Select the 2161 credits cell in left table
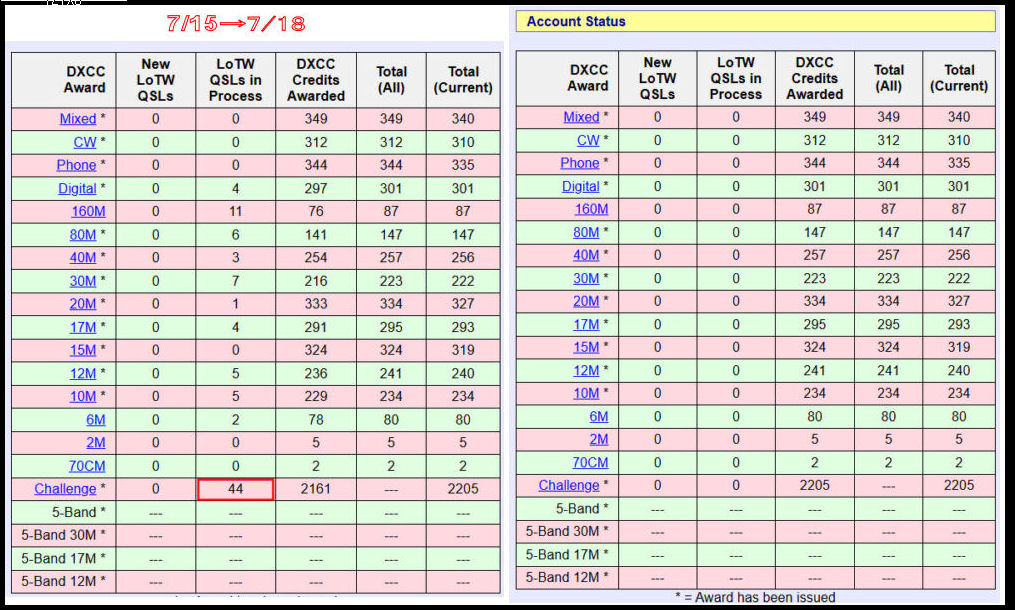The width and height of the screenshot is (1015, 610). coord(316,489)
